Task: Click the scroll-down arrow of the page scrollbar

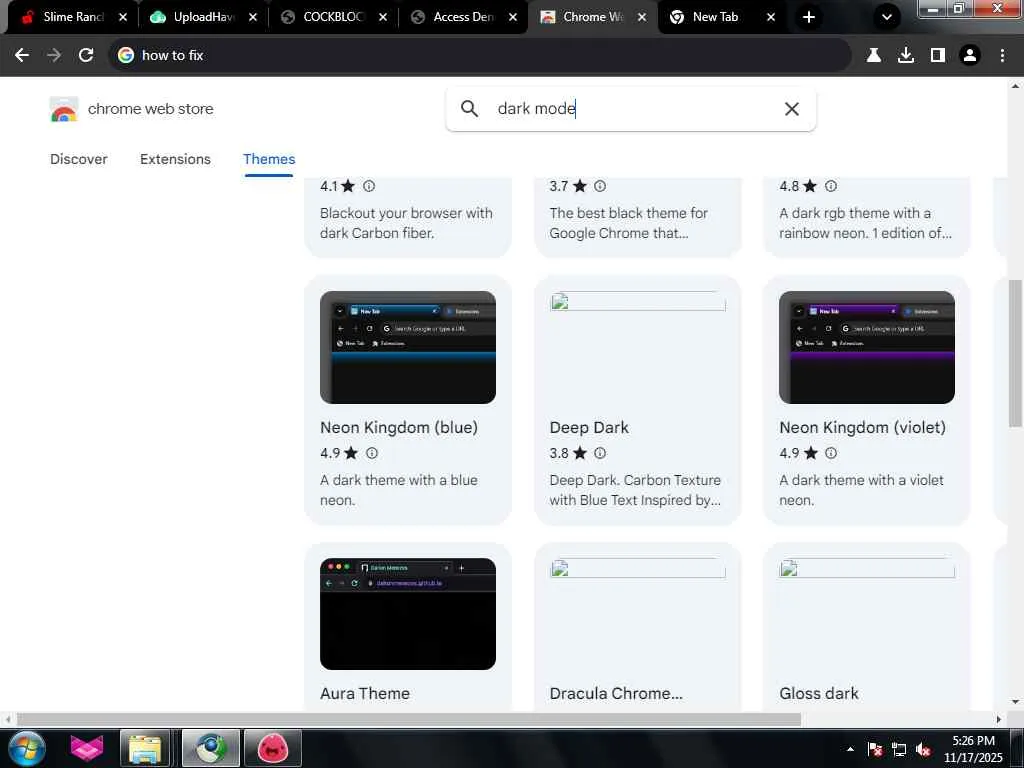Action: coord(1015,703)
